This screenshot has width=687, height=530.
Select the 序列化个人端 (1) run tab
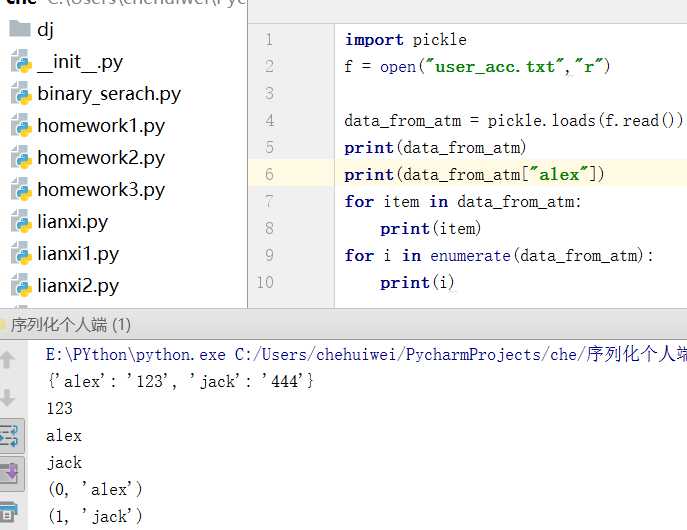tap(70, 325)
